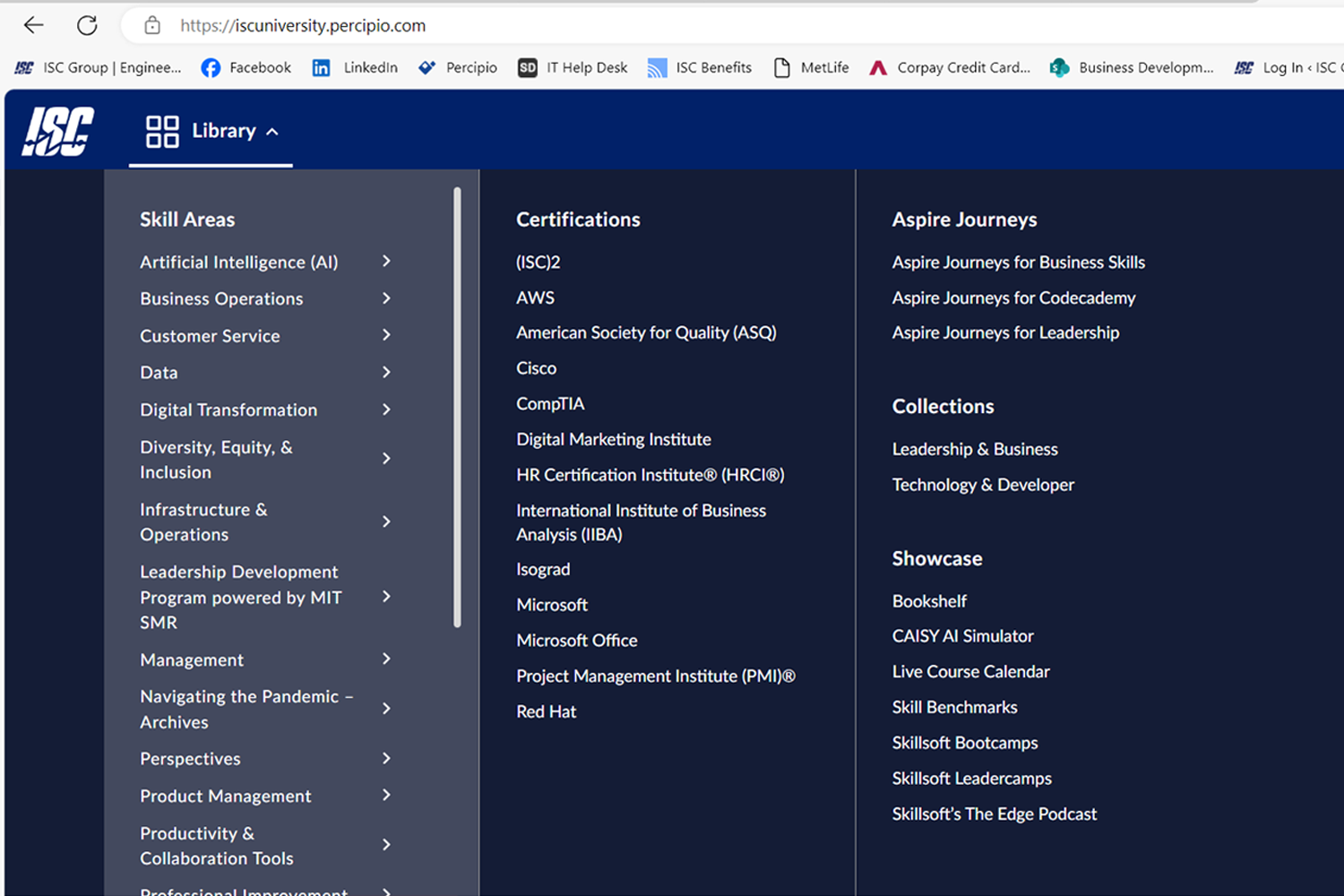Expand Product Management chevron
1344x896 pixels.
(x=386, y=796)
